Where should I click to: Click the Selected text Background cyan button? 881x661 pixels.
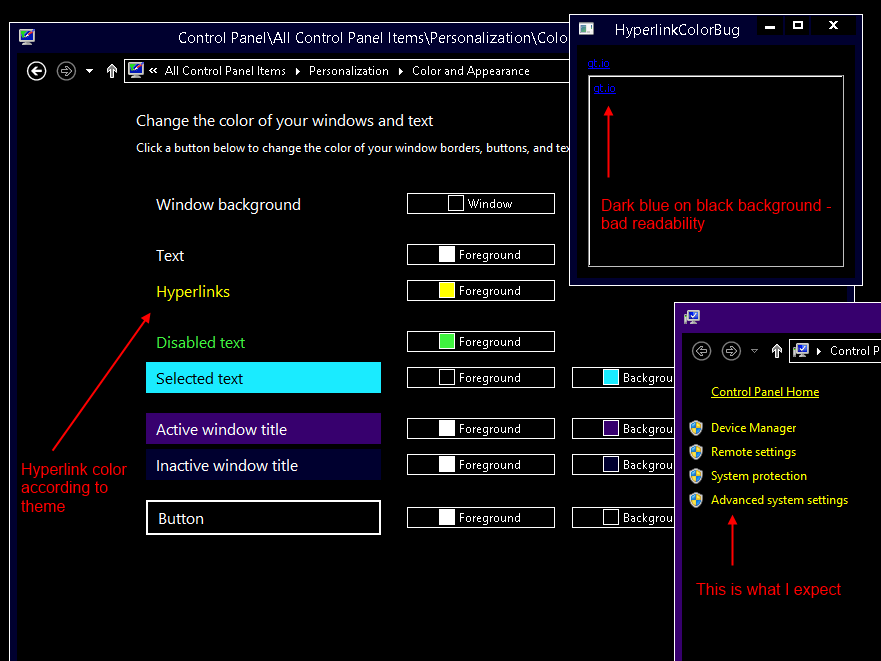623,378
